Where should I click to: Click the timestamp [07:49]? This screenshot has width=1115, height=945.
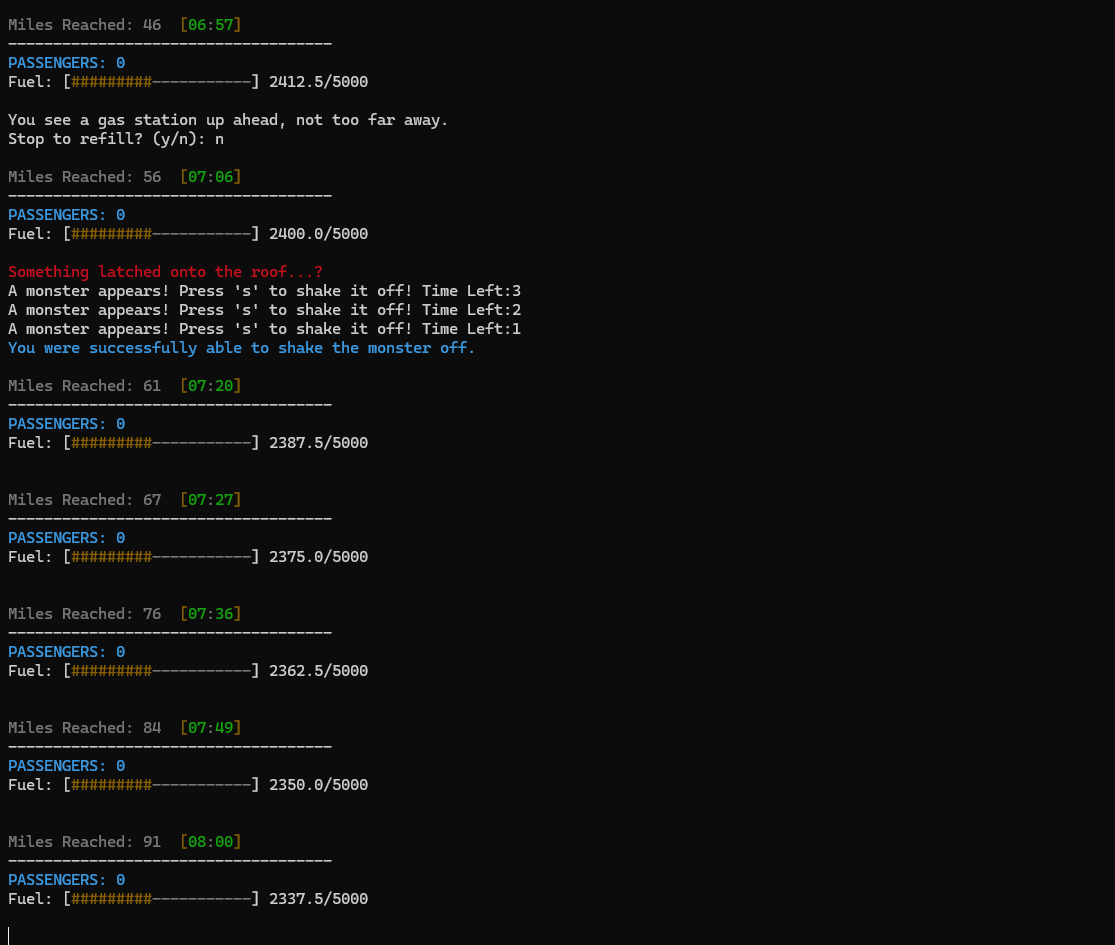click(x=210, y=728)
